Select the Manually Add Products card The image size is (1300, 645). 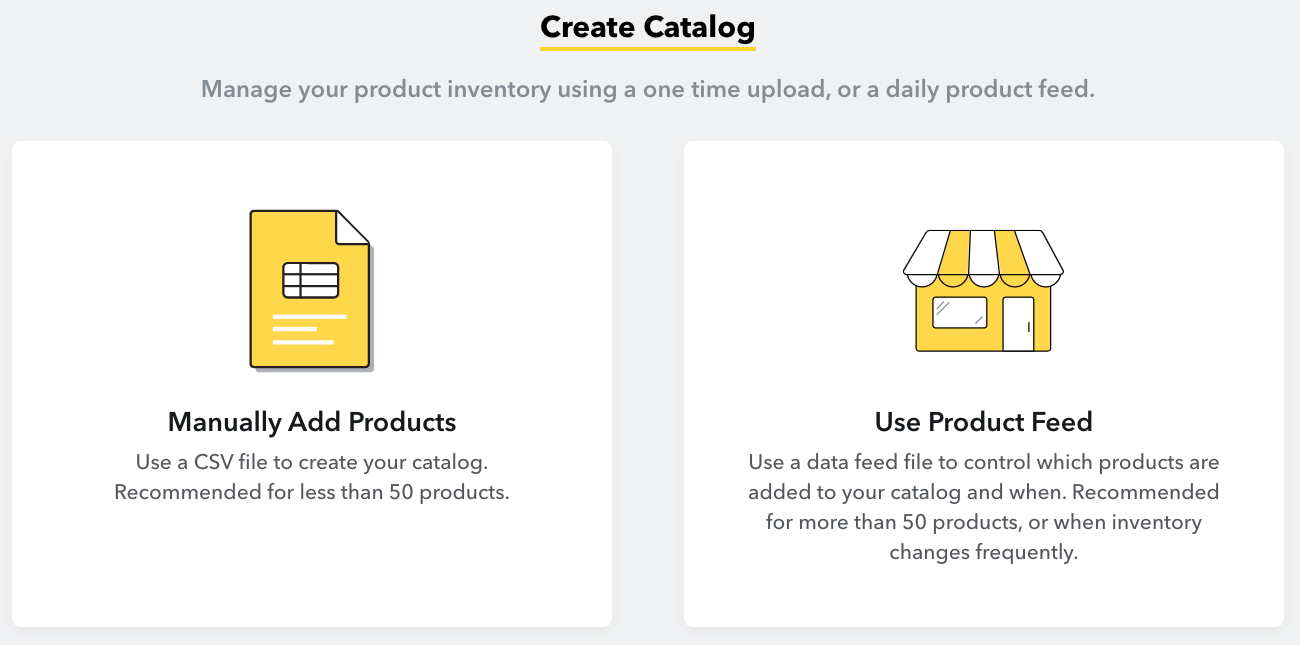(312, 384)
